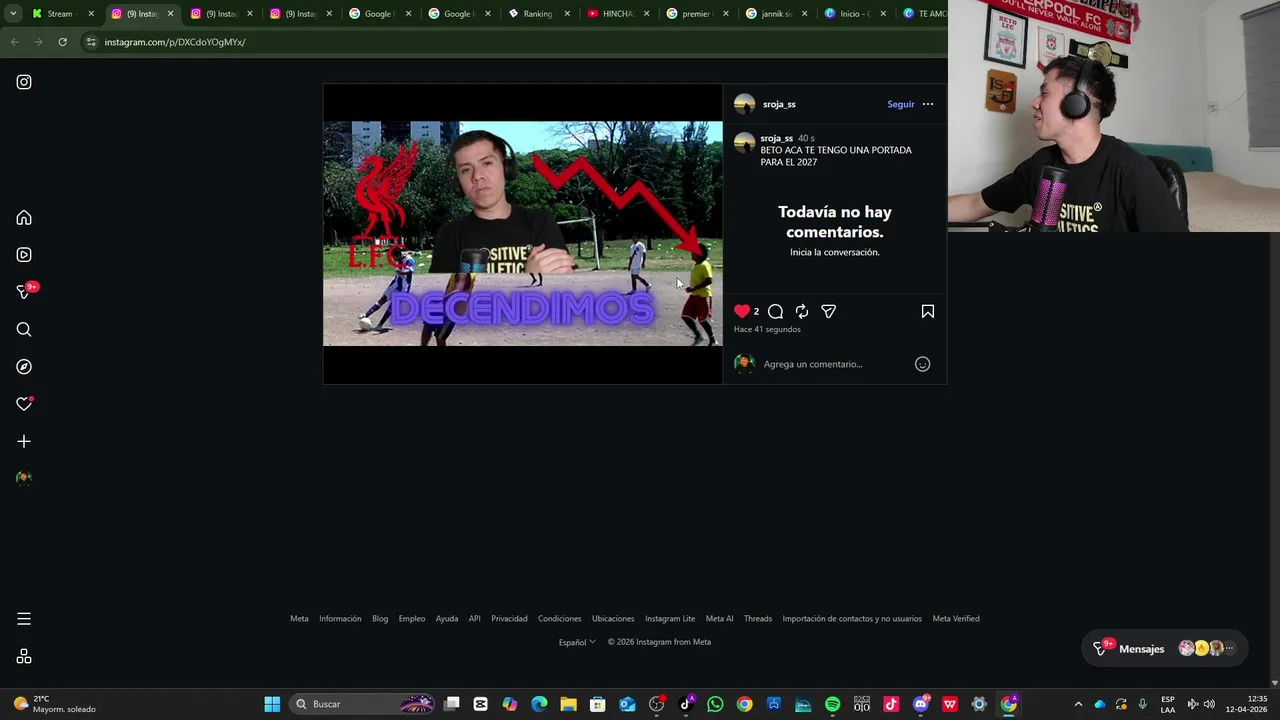Image resolution: width=1280 pixels, height=720 pixels.
Task: Open Microsoft Edge from the taskbar
Action: [539, 704]
